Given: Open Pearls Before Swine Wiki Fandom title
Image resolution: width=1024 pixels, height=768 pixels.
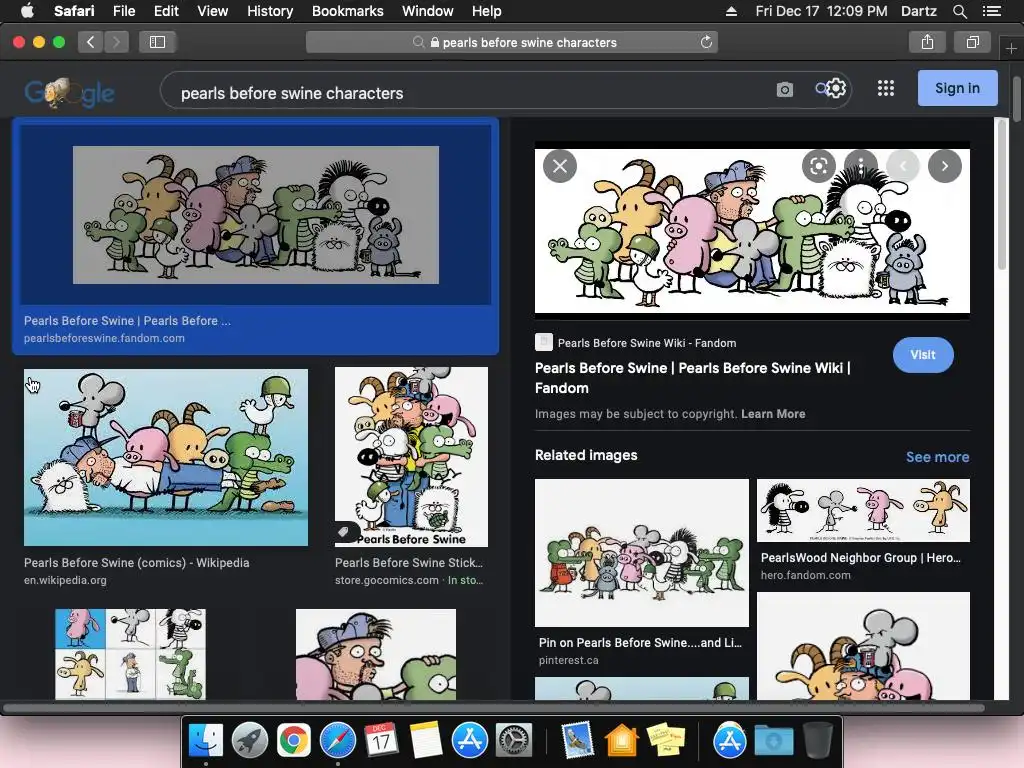Looking at the screenshot, I should click(x=692, y=377).
